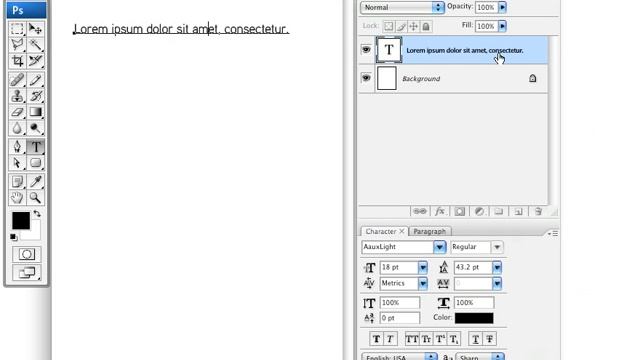Toggle All Caps text style

[x=412, y=339]
